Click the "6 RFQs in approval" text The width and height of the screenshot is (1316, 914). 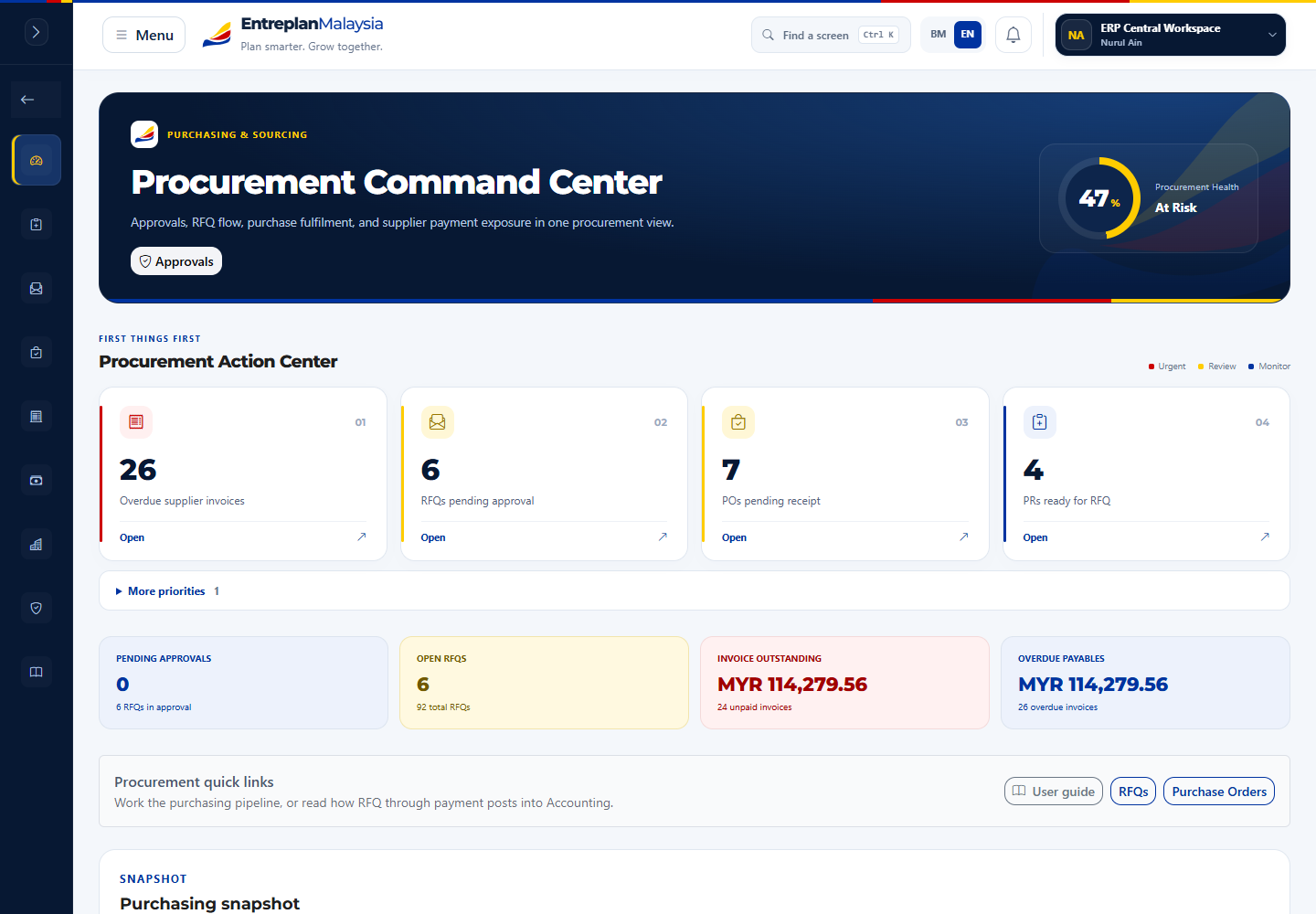(x=154, y=707)
